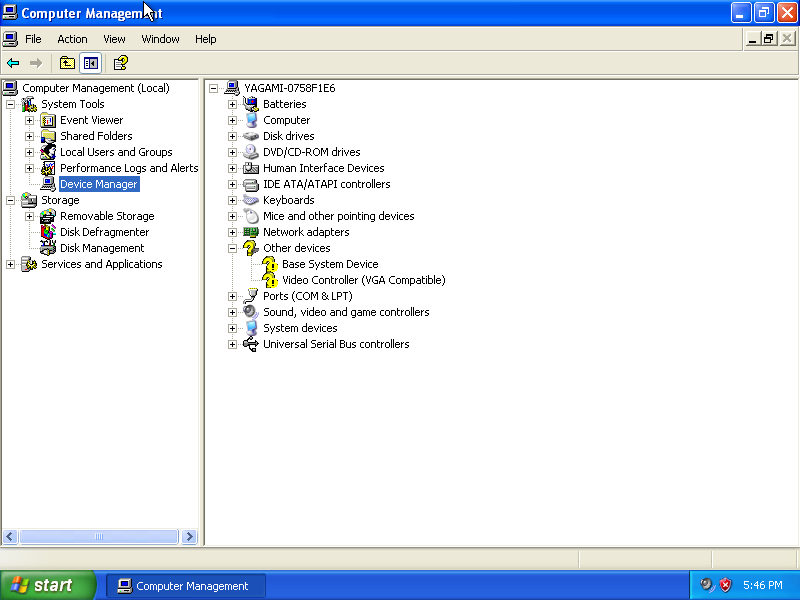800x600 pixels.
Task: Click Computer Management taskbar button
Action: (186, 586)
